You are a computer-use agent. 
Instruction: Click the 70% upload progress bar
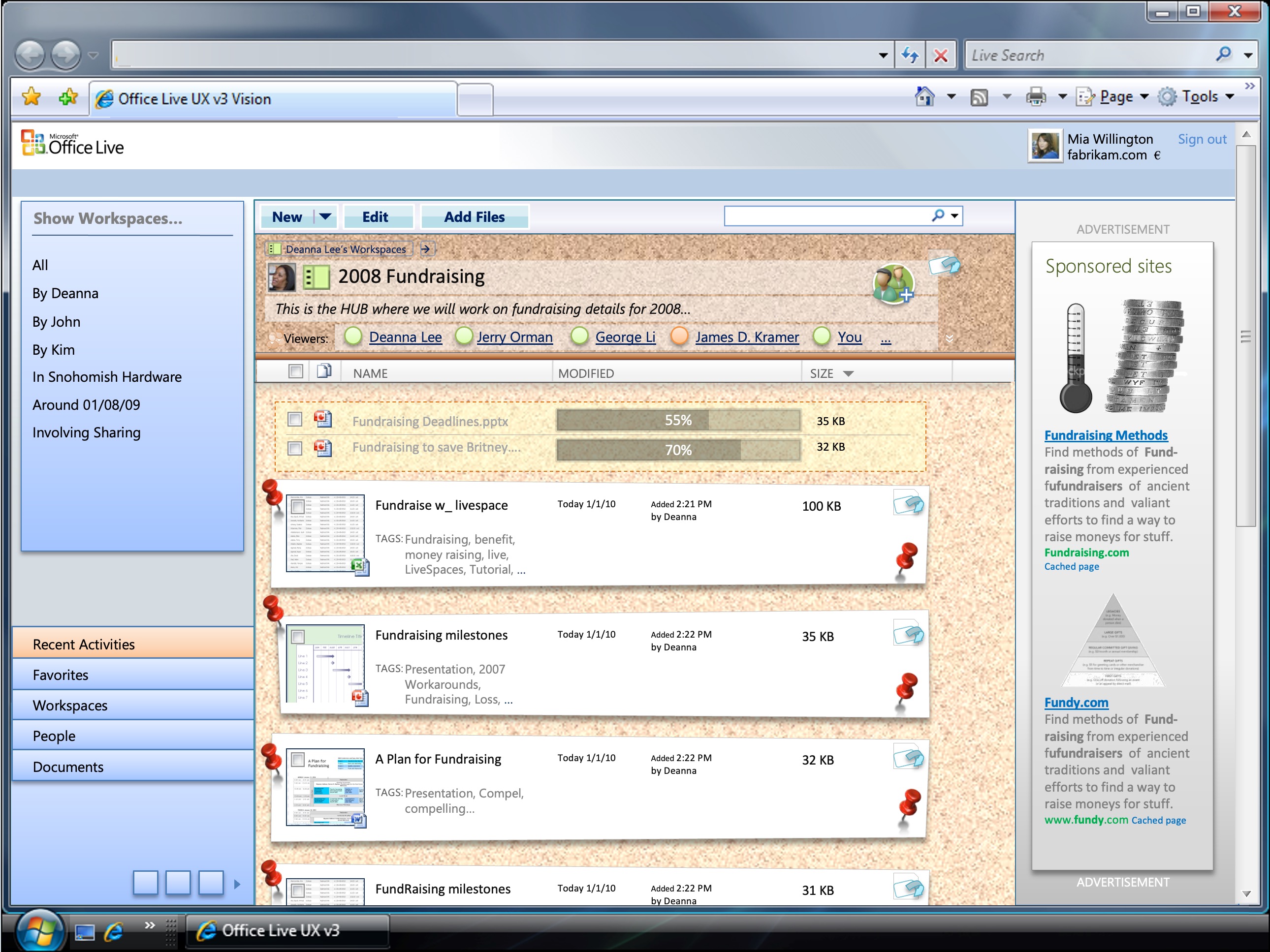tap(678, 449)
